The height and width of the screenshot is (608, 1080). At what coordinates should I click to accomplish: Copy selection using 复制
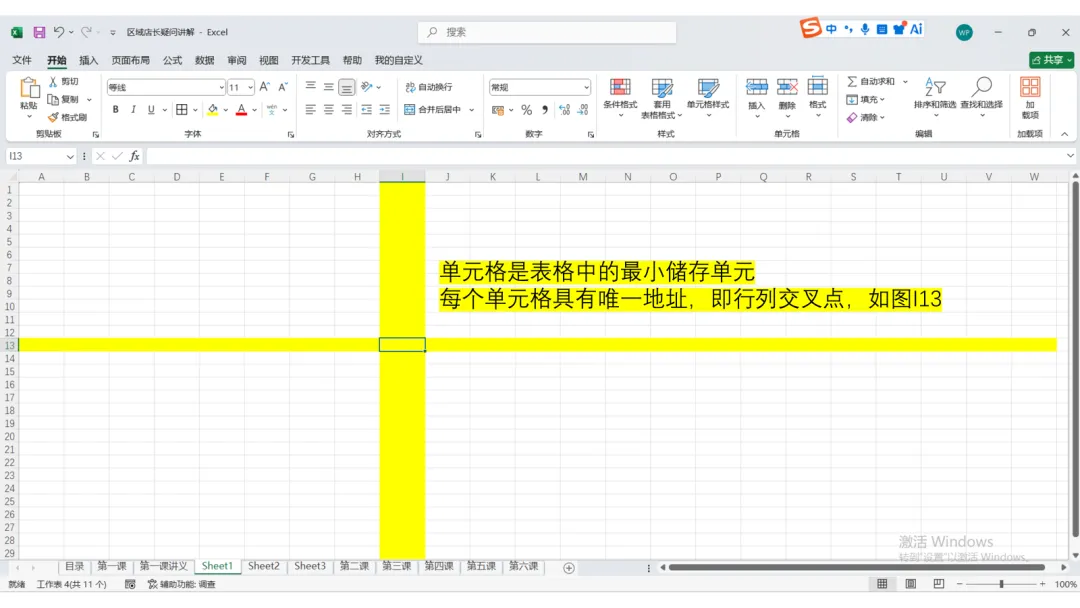coord(64,99)
